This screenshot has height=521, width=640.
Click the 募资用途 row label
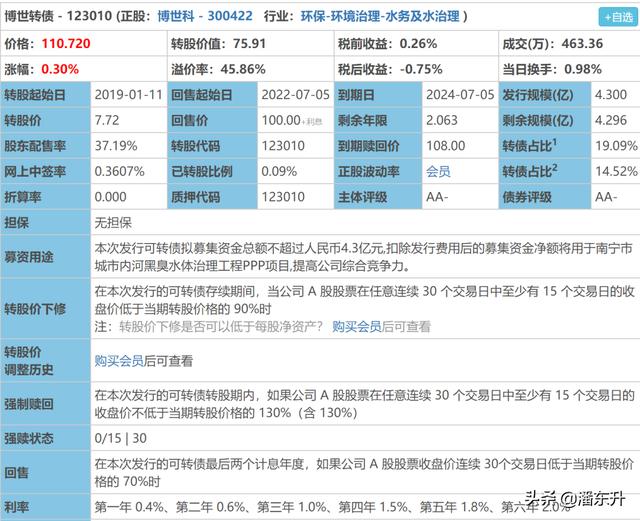click(x=29, y=257)
